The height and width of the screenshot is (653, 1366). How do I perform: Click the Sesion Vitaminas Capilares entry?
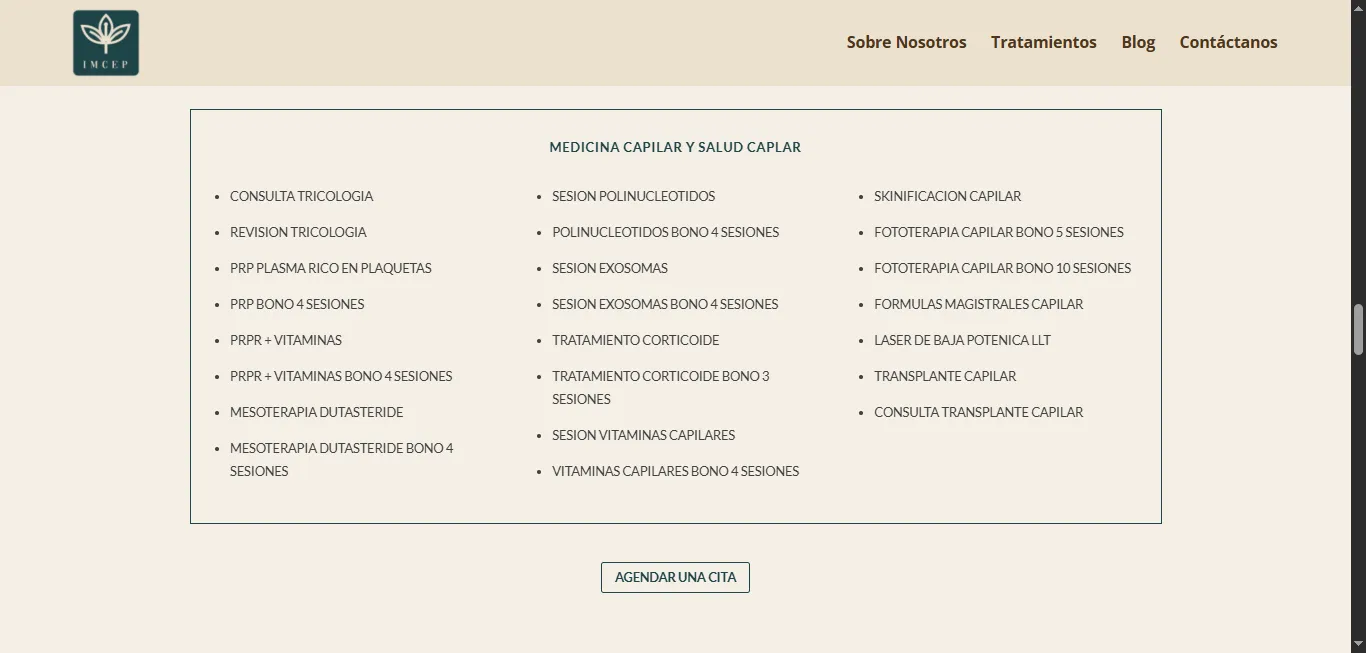tap(643, 435)
